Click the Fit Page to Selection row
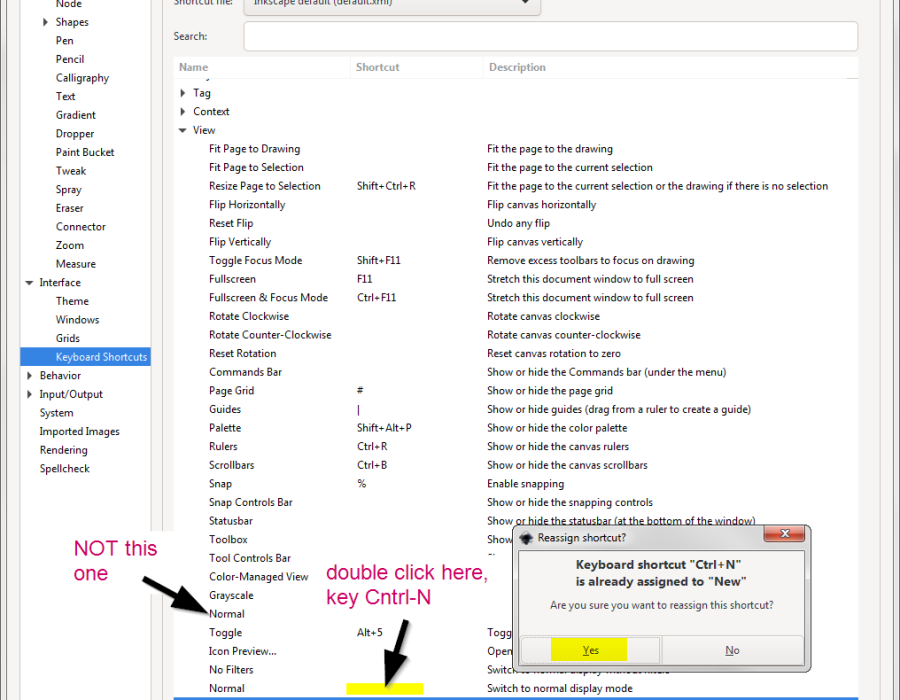The height and width of the screenshot is (700, 900). (x=515, y=168)
